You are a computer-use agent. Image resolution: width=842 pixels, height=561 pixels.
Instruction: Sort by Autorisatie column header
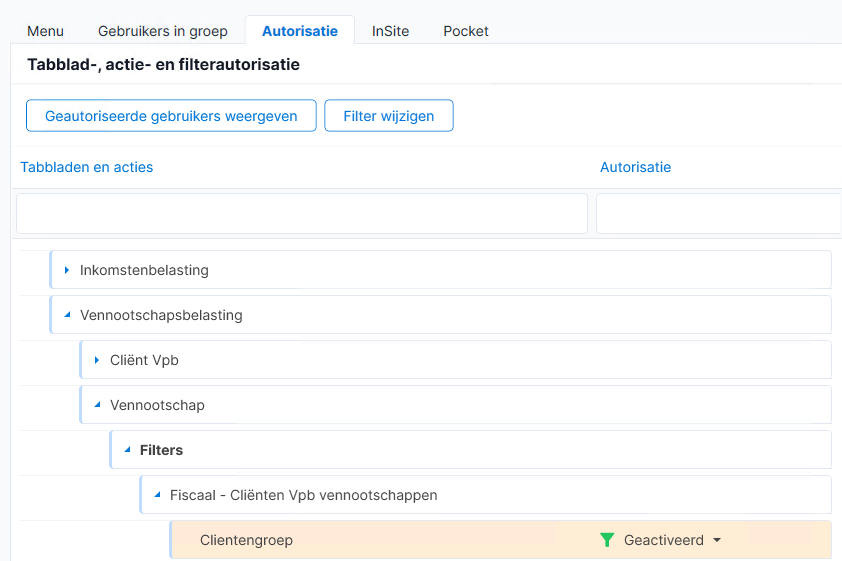(635, 167)
